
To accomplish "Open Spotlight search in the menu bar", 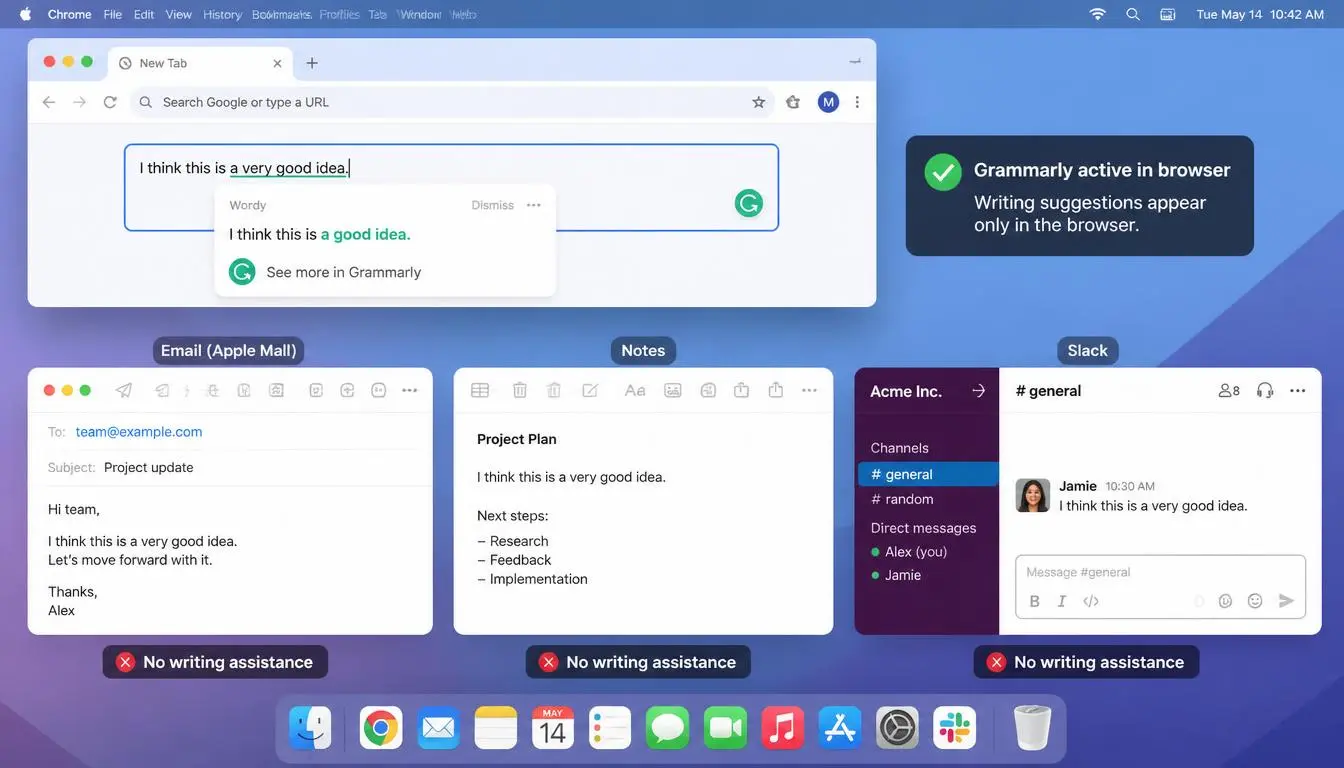I will pos(1133,14).
